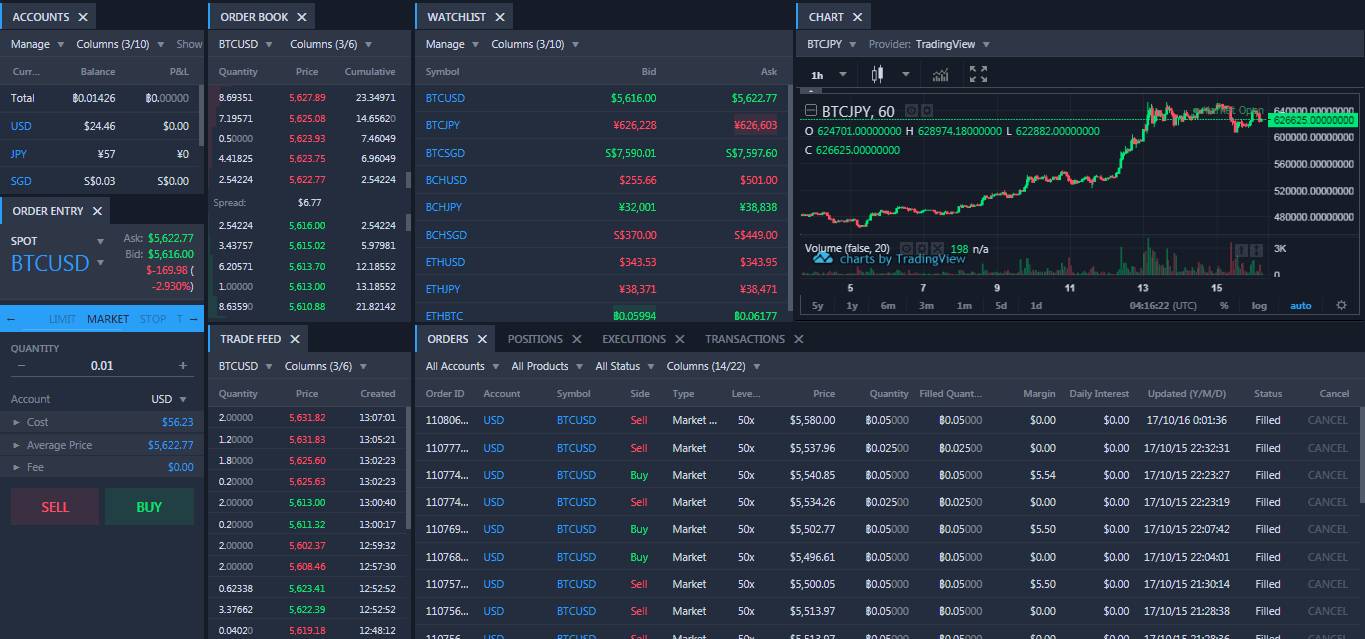Open Manage dropdown in Watchlist panel
The image size is (1365, 639).
coord(452,44)
